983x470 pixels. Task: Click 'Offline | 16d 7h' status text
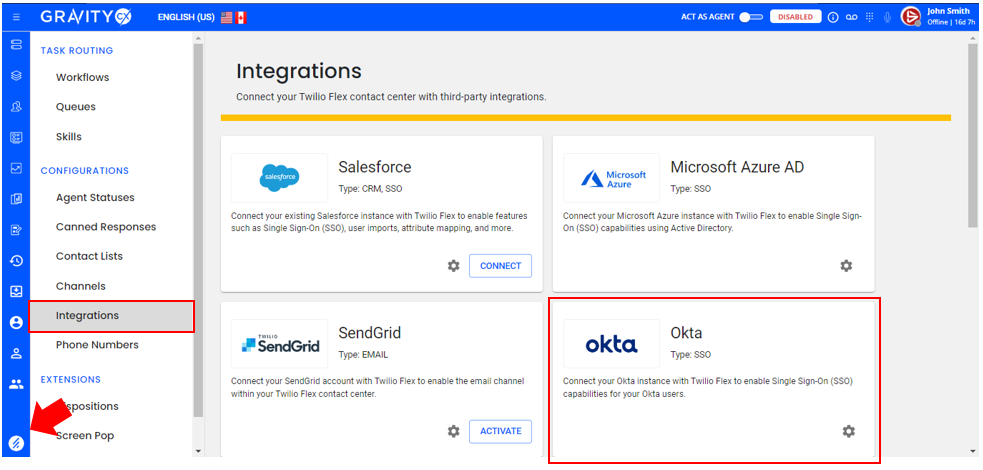[952, 23]
